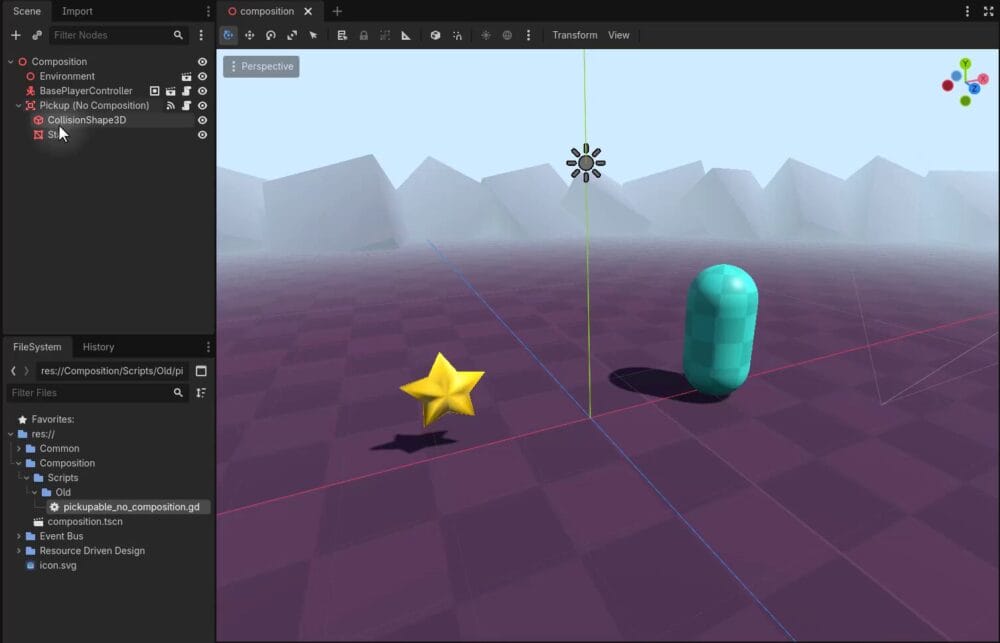Collapse the Scripts folder

coord(27,478)
